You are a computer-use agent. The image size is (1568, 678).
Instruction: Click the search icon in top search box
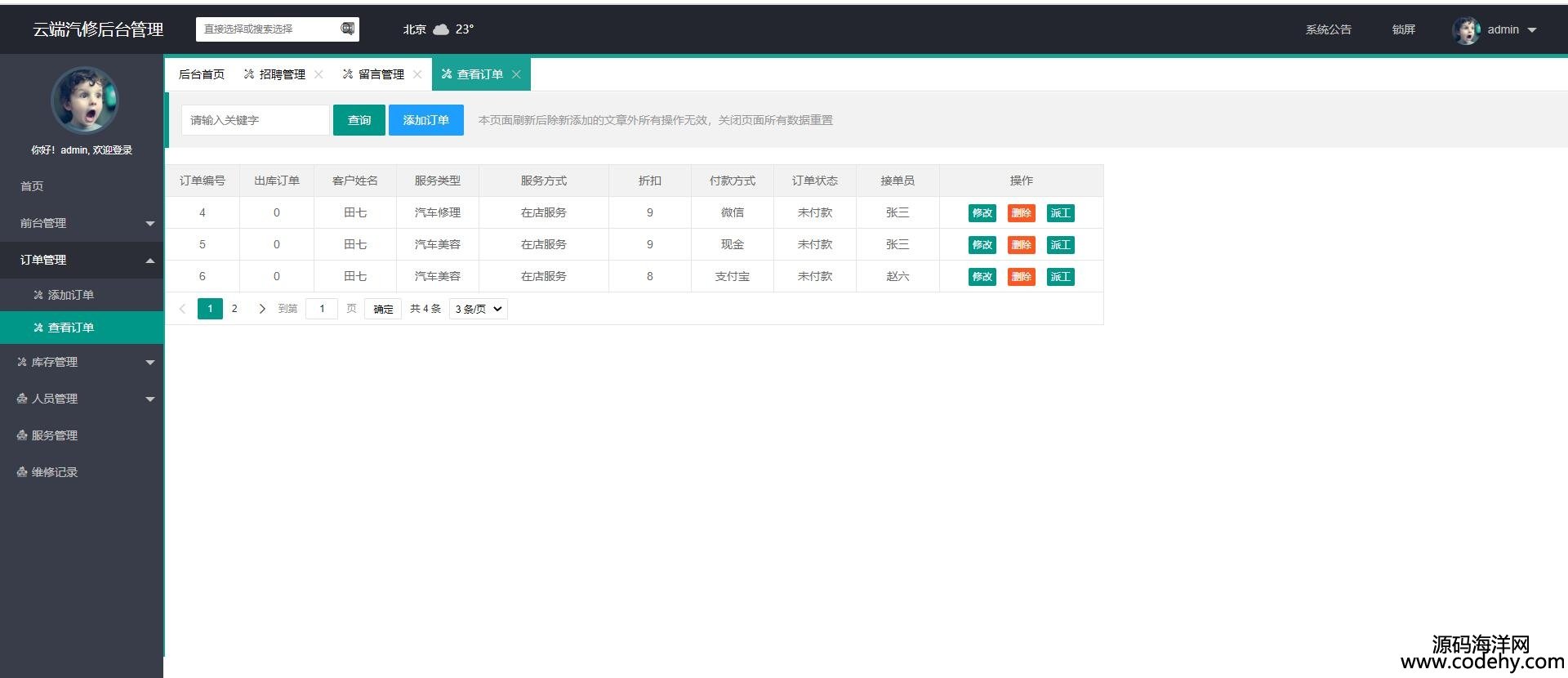coord(347,29)
